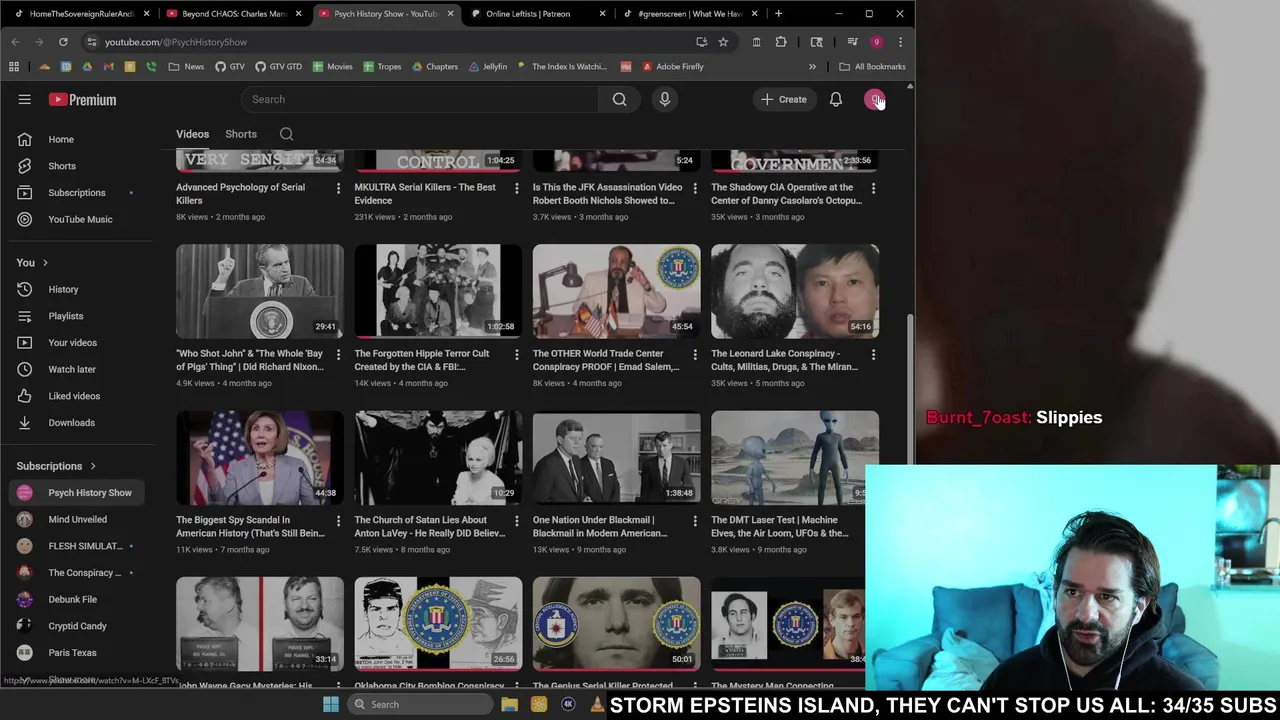Open Paris Texas subscription channel
The height and width of the screenshot is (720, 1280).
click(77, 652)
